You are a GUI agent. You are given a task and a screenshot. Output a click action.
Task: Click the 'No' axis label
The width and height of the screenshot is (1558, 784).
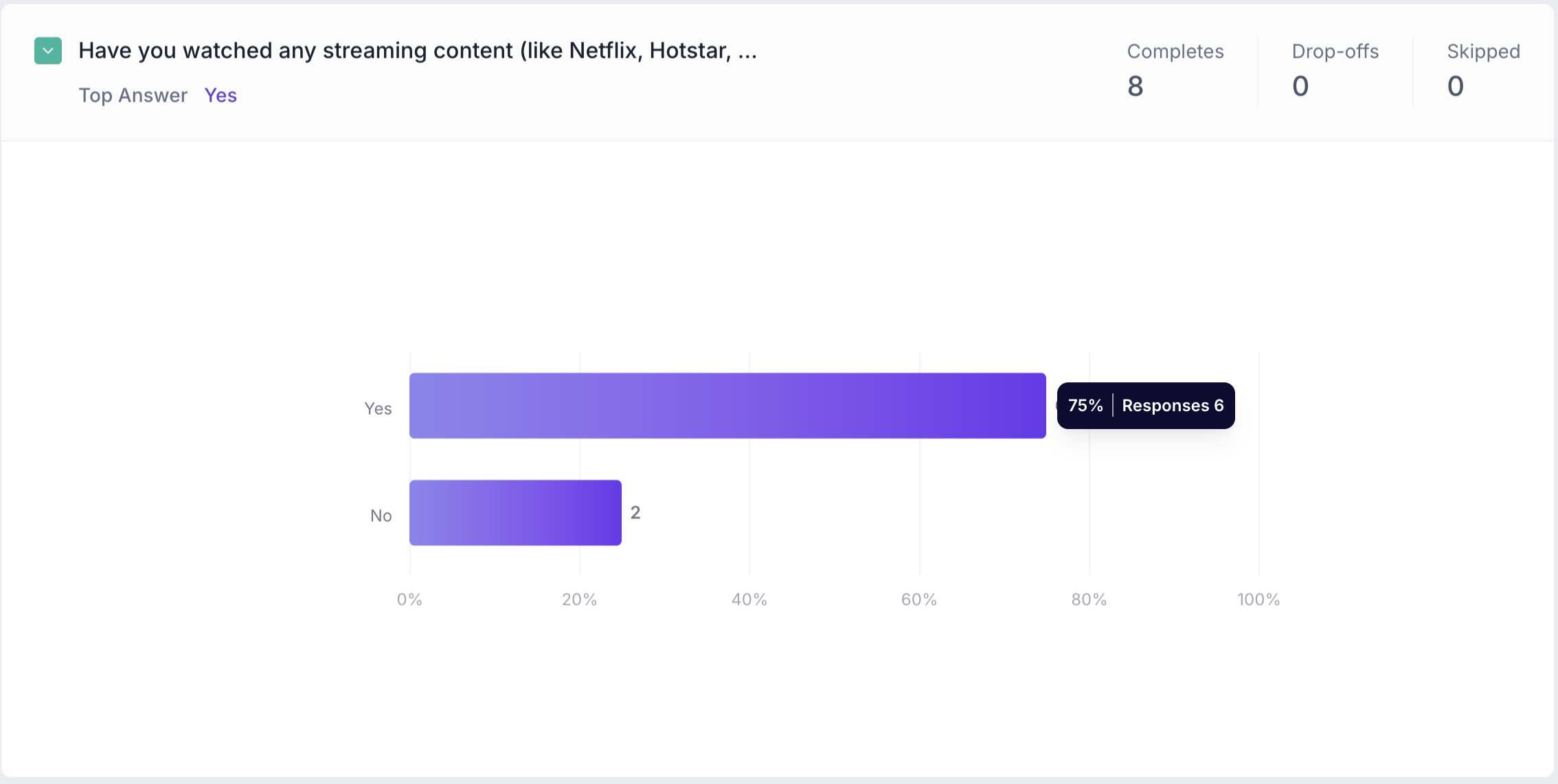click(381, 516)
